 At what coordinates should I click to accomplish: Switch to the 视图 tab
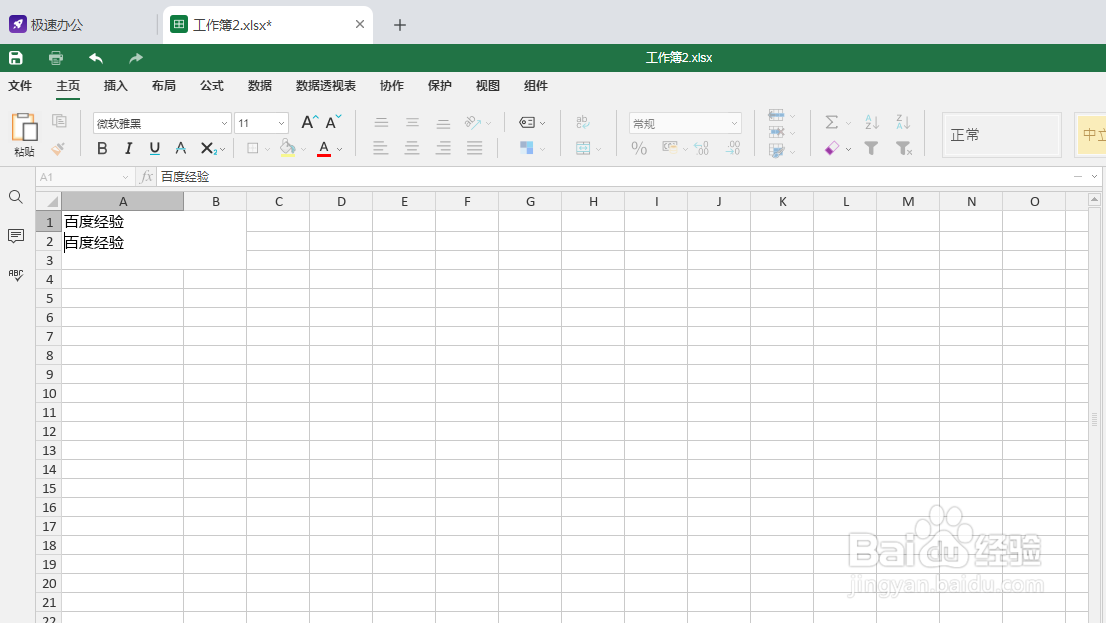pos(487,85)
